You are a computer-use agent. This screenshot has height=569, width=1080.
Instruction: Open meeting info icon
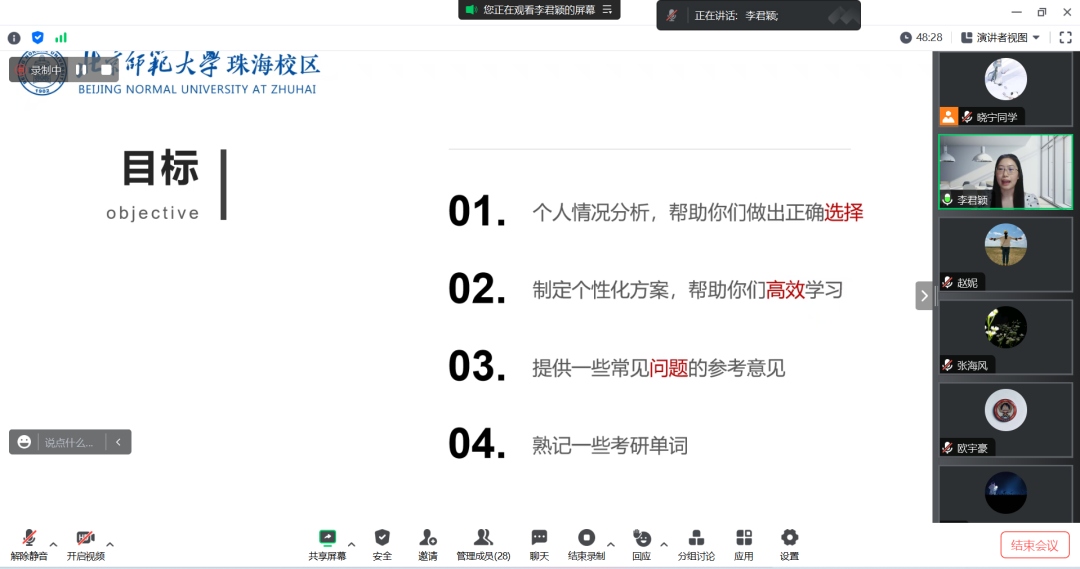pyautogui.click(x=14, y=38)
